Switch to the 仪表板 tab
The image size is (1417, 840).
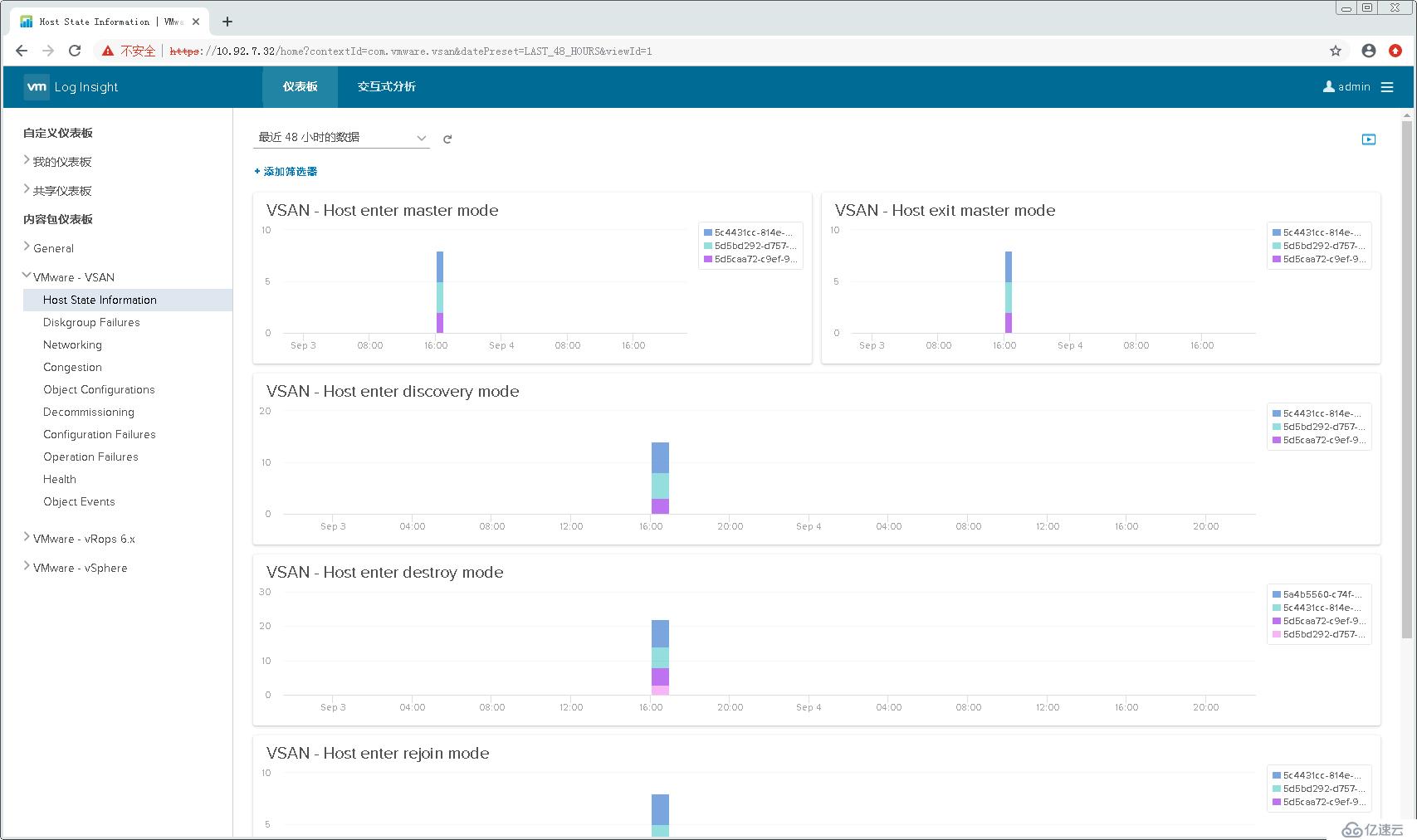[300, 86]
